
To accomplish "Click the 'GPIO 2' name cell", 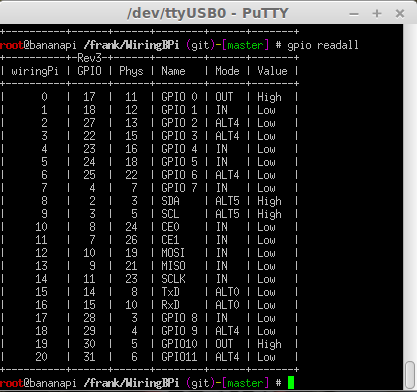I will (179, 123).
